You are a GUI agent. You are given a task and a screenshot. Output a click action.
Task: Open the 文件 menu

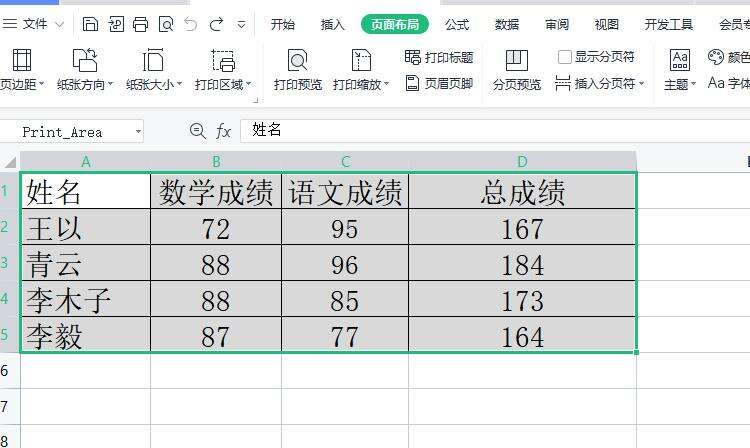tap(35, 23)
